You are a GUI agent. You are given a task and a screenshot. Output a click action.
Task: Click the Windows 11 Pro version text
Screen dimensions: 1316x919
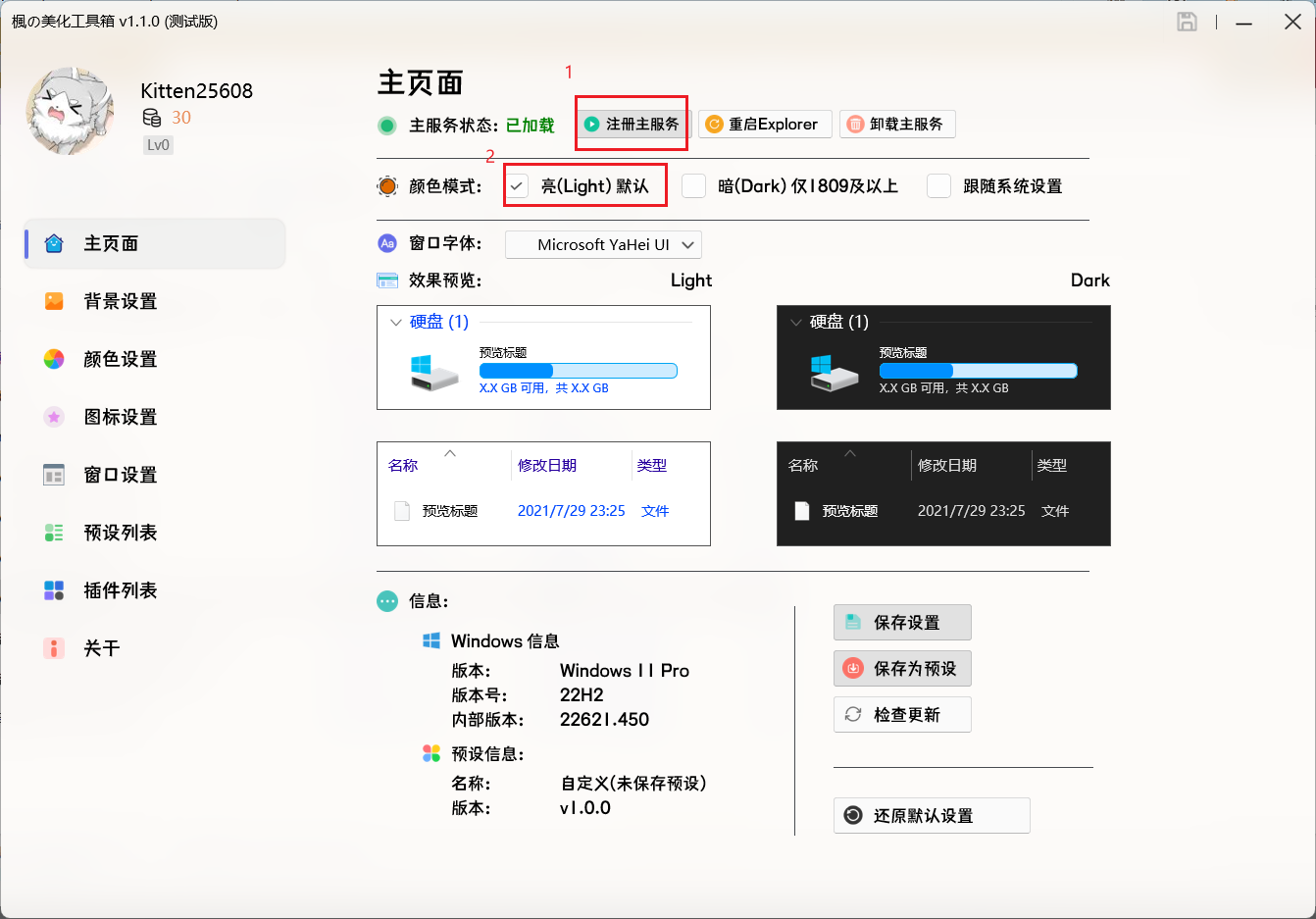(x=625, y=671)
